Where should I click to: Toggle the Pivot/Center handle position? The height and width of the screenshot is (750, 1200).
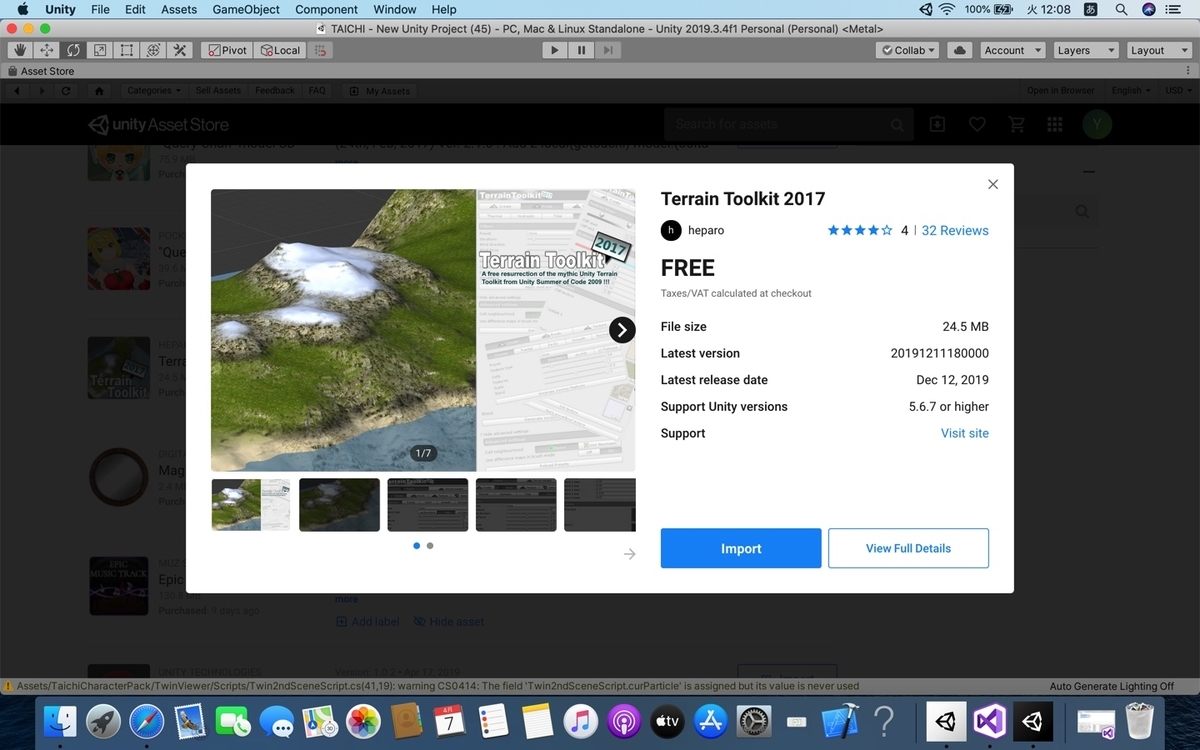tap(227, 50)
